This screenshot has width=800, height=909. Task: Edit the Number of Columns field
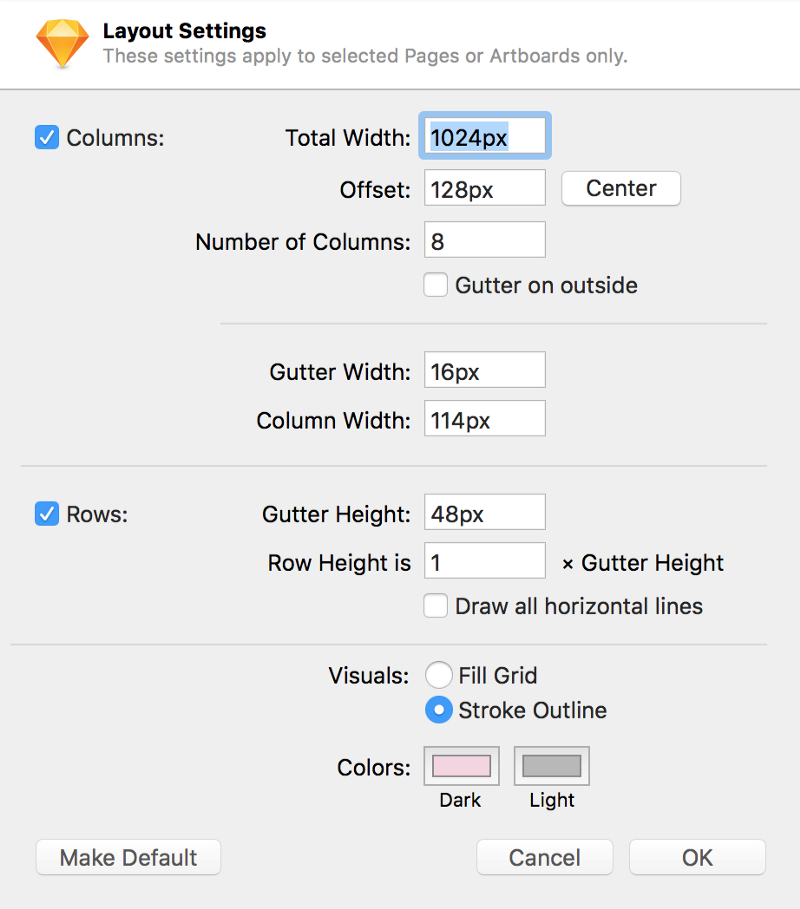coord(485,240)
